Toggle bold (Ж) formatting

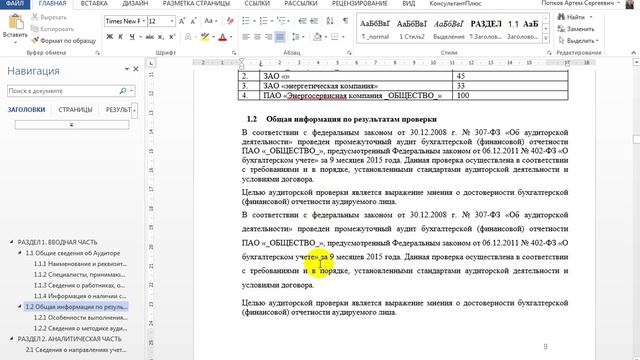click(109, 37)
